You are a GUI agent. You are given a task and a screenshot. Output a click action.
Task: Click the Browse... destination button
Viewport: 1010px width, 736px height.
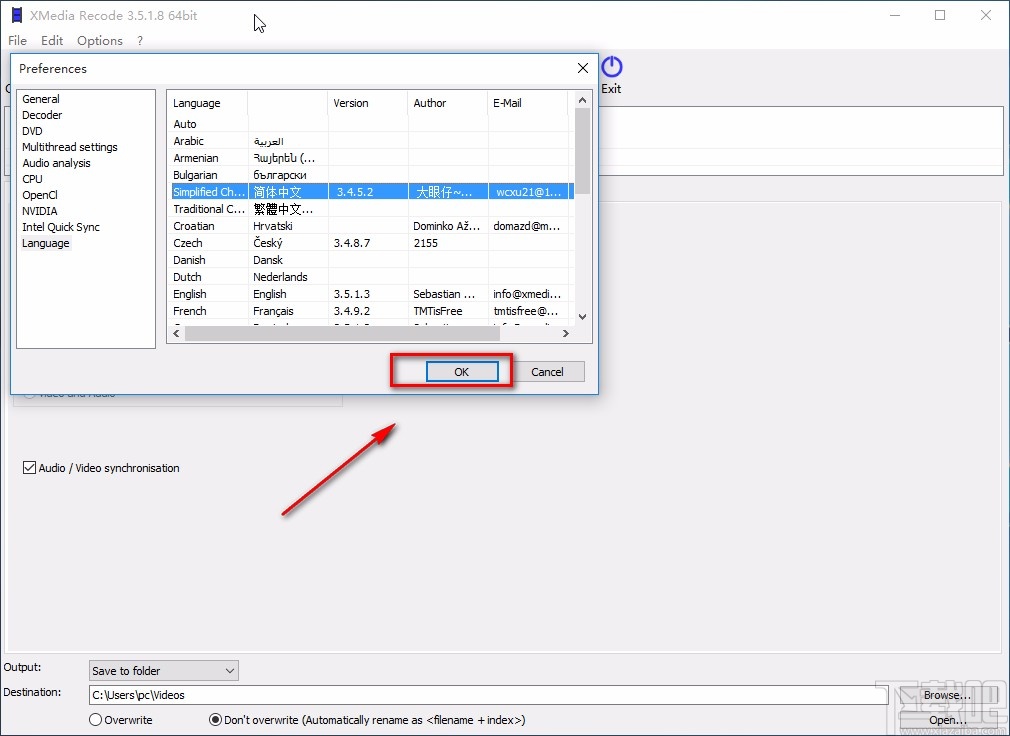coord(946,694)
